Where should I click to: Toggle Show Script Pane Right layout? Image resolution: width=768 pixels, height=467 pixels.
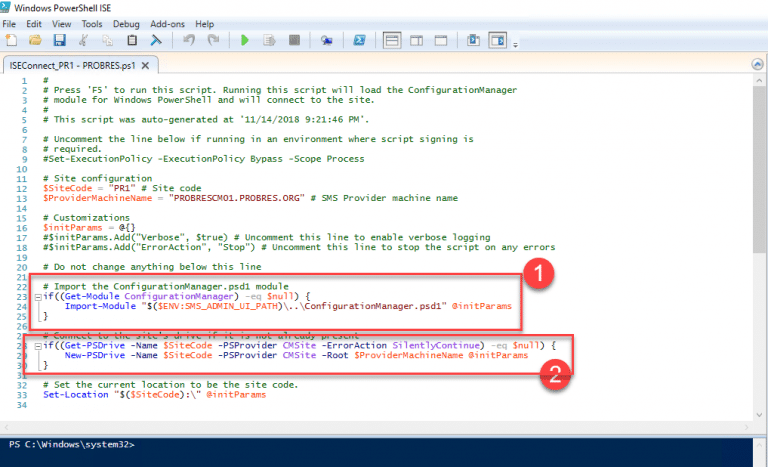[418, 40]
